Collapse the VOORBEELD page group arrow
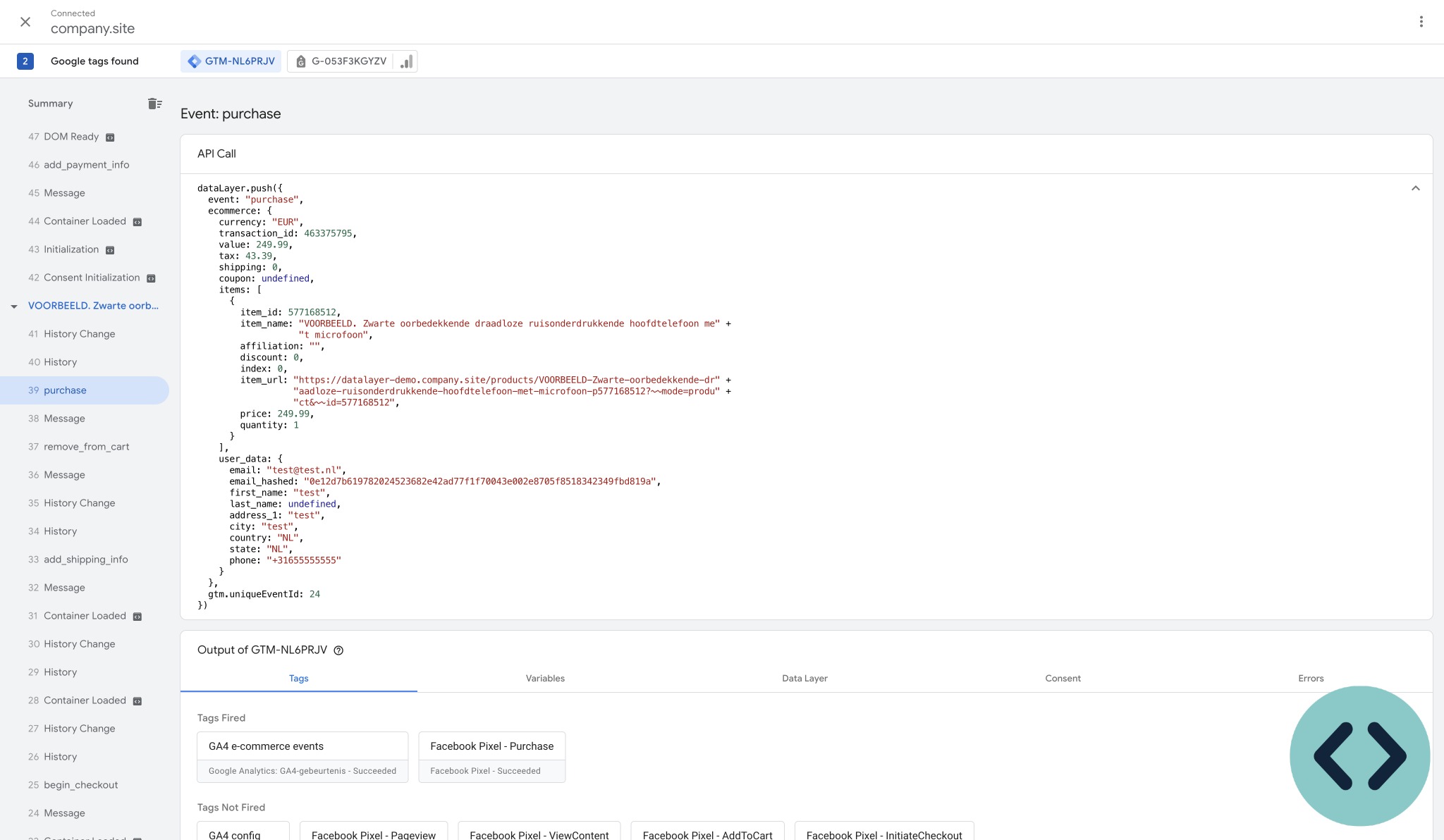1444x840 pixels. (14, 307)
